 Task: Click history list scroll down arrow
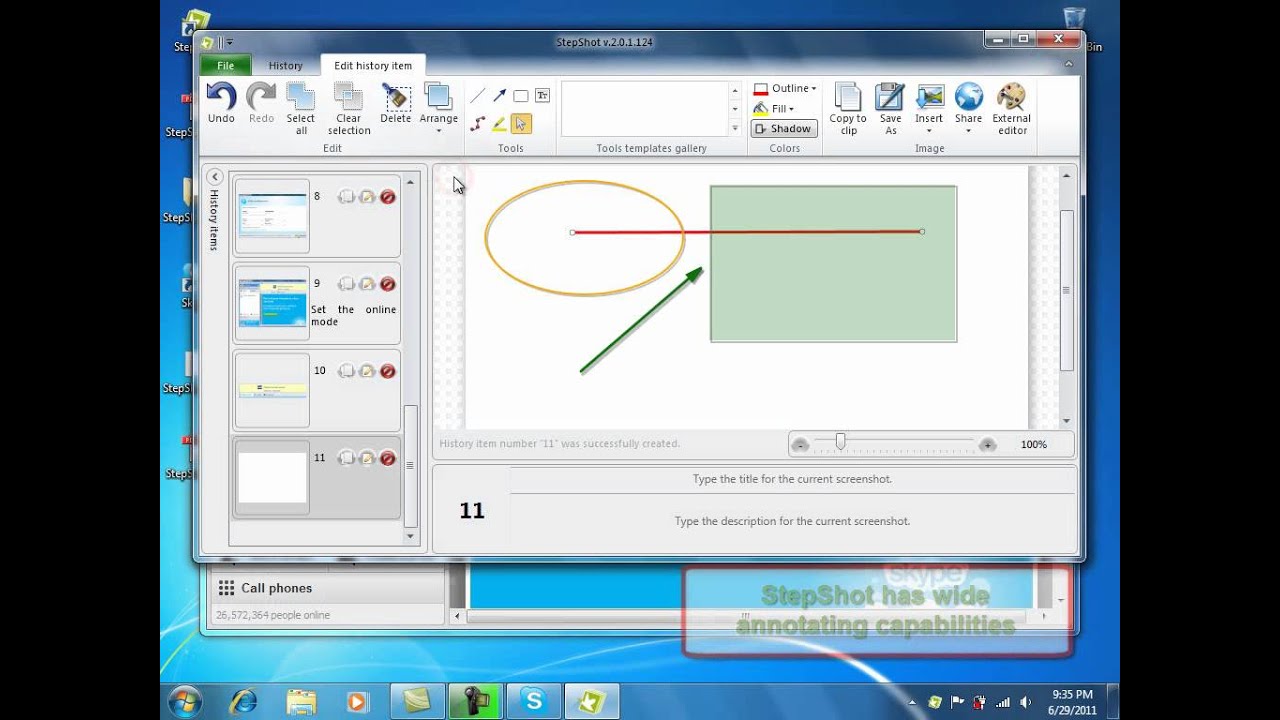410,536
